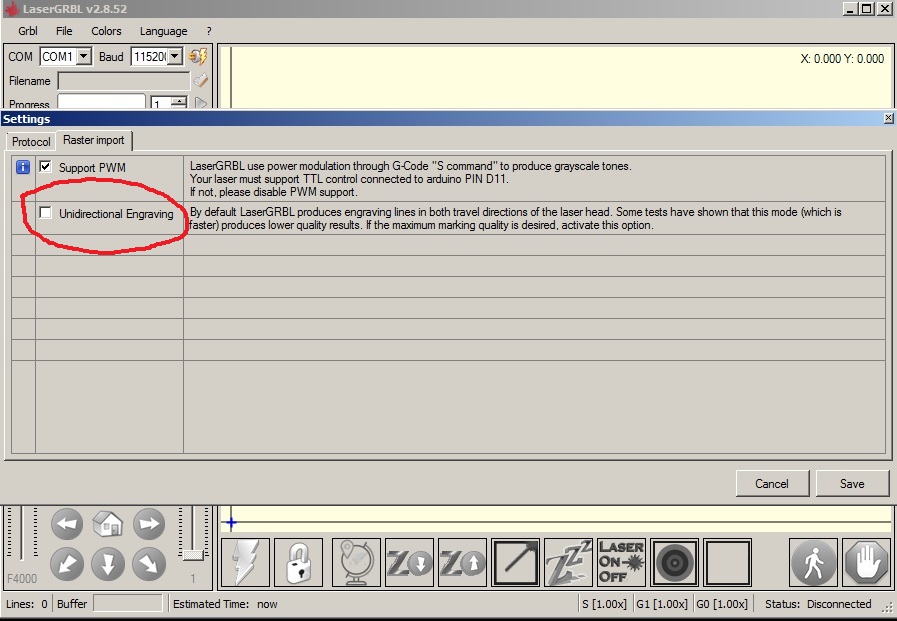Click the Support PWM description text
This screenshot has height=621, width=897.
(x=411, y=179)
